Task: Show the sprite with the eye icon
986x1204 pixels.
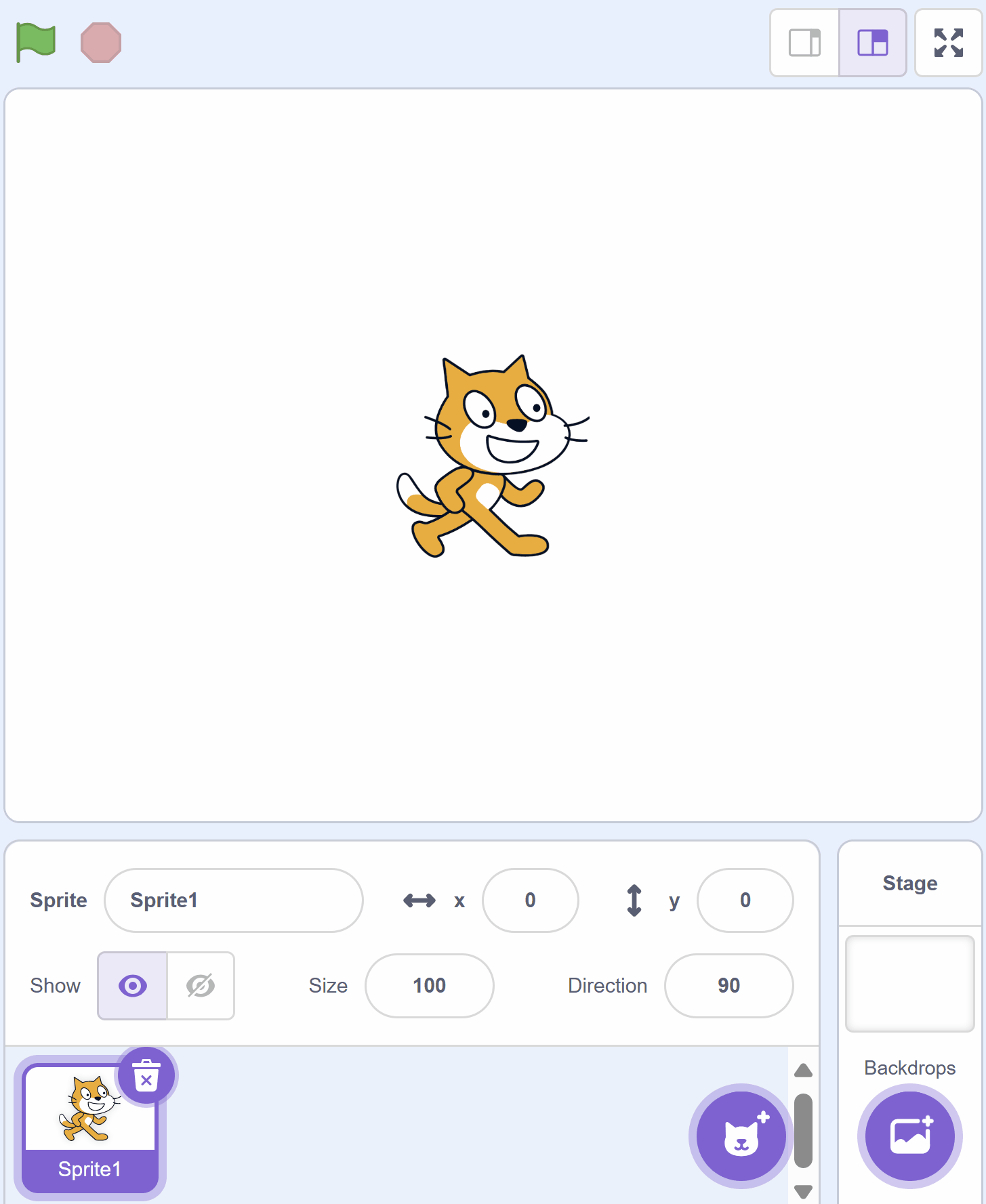Action: [133, 986]
